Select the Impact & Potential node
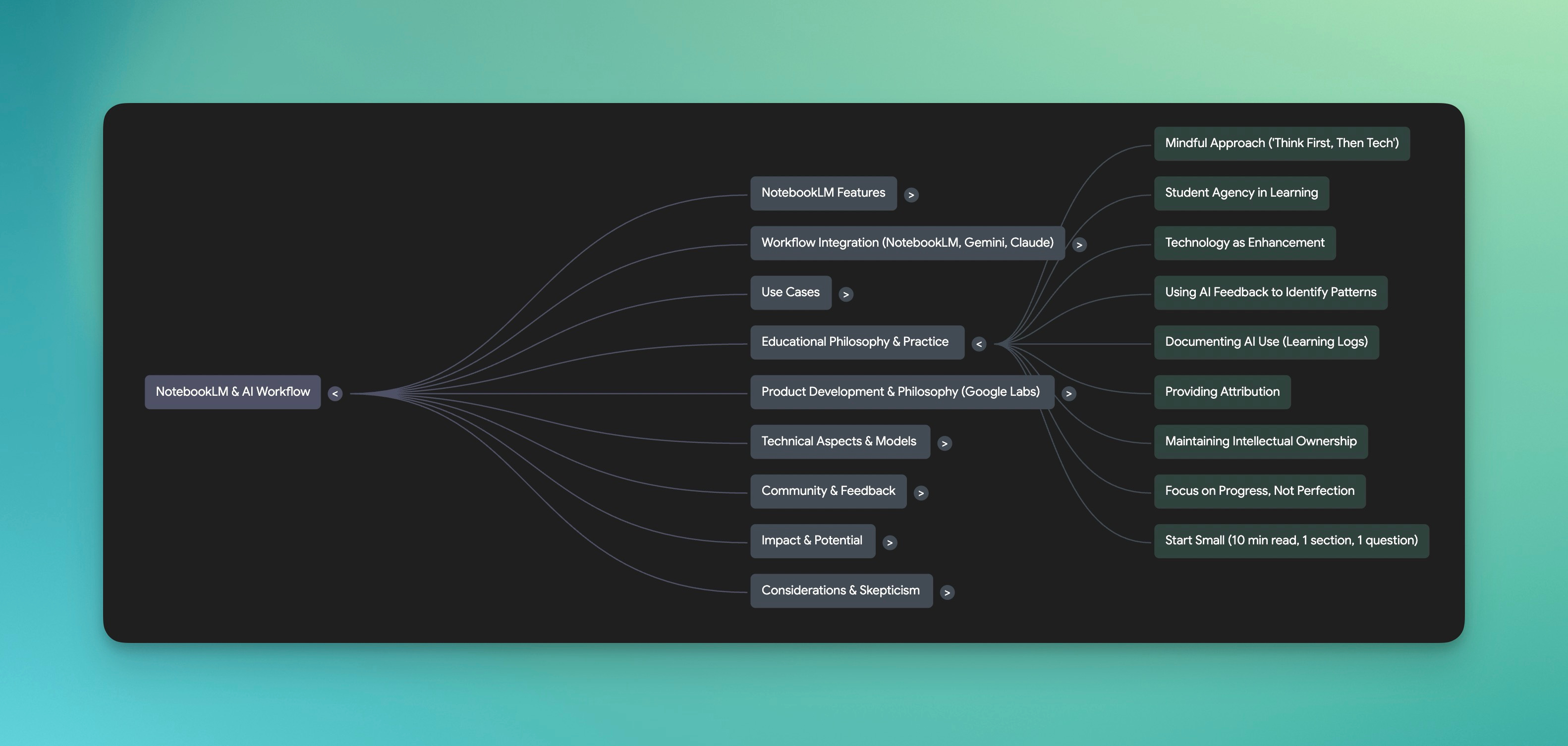This screenshot has height=746, width=1568. coord(813,541)
